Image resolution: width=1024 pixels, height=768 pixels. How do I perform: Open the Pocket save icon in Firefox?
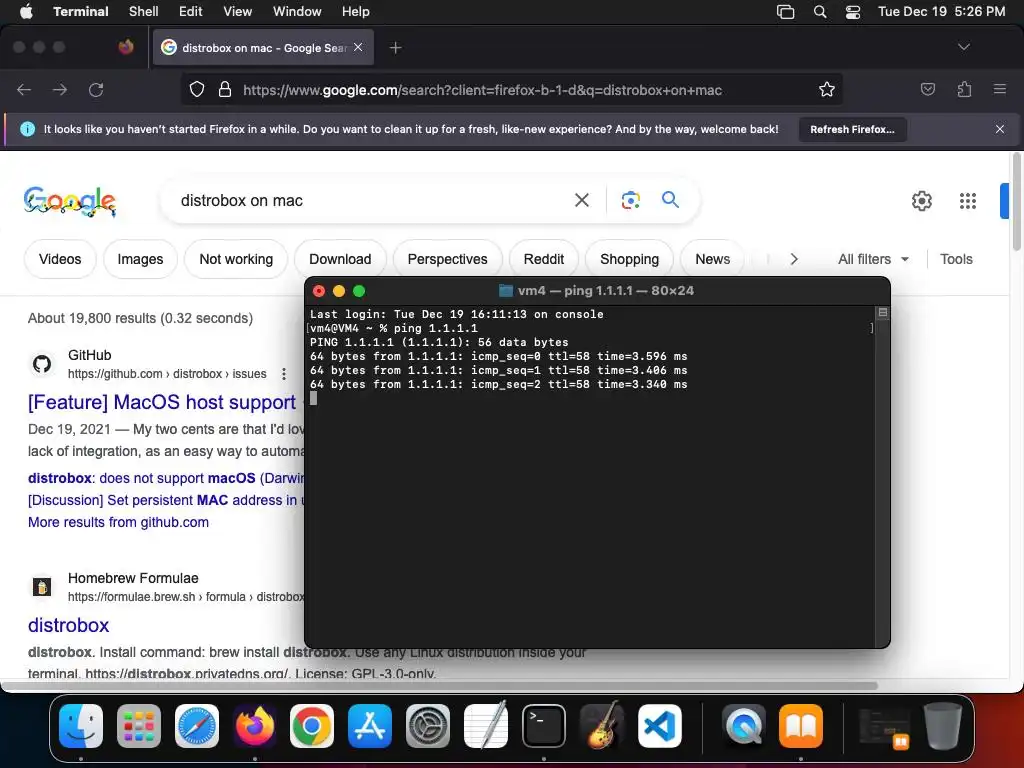927,89
